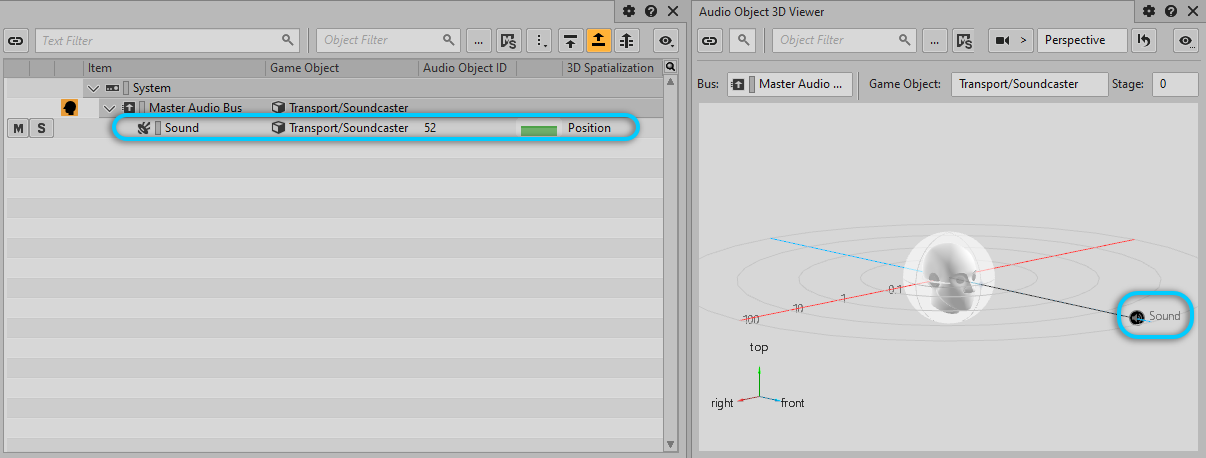Open the object filter browse button in 3D viewer
Image resolution: width=1206 pixels, height=458 pixels.
934,41
